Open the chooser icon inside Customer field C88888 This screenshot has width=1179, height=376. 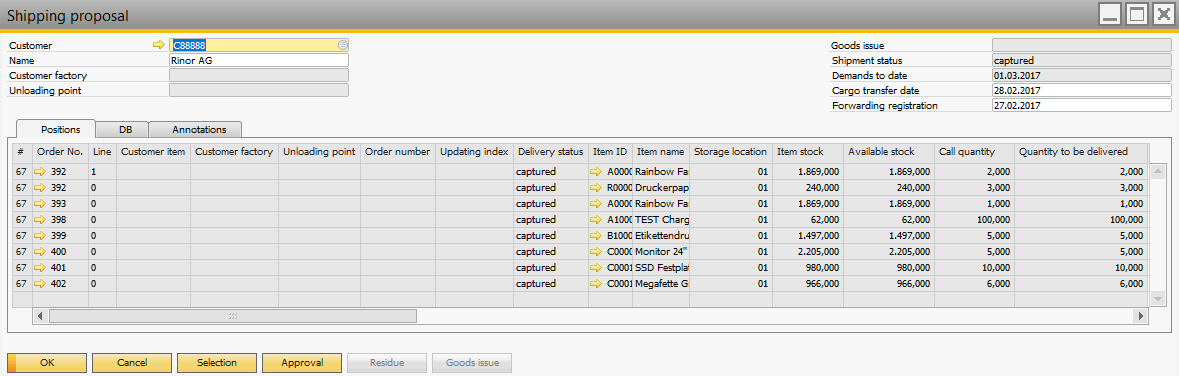[343, 45]
